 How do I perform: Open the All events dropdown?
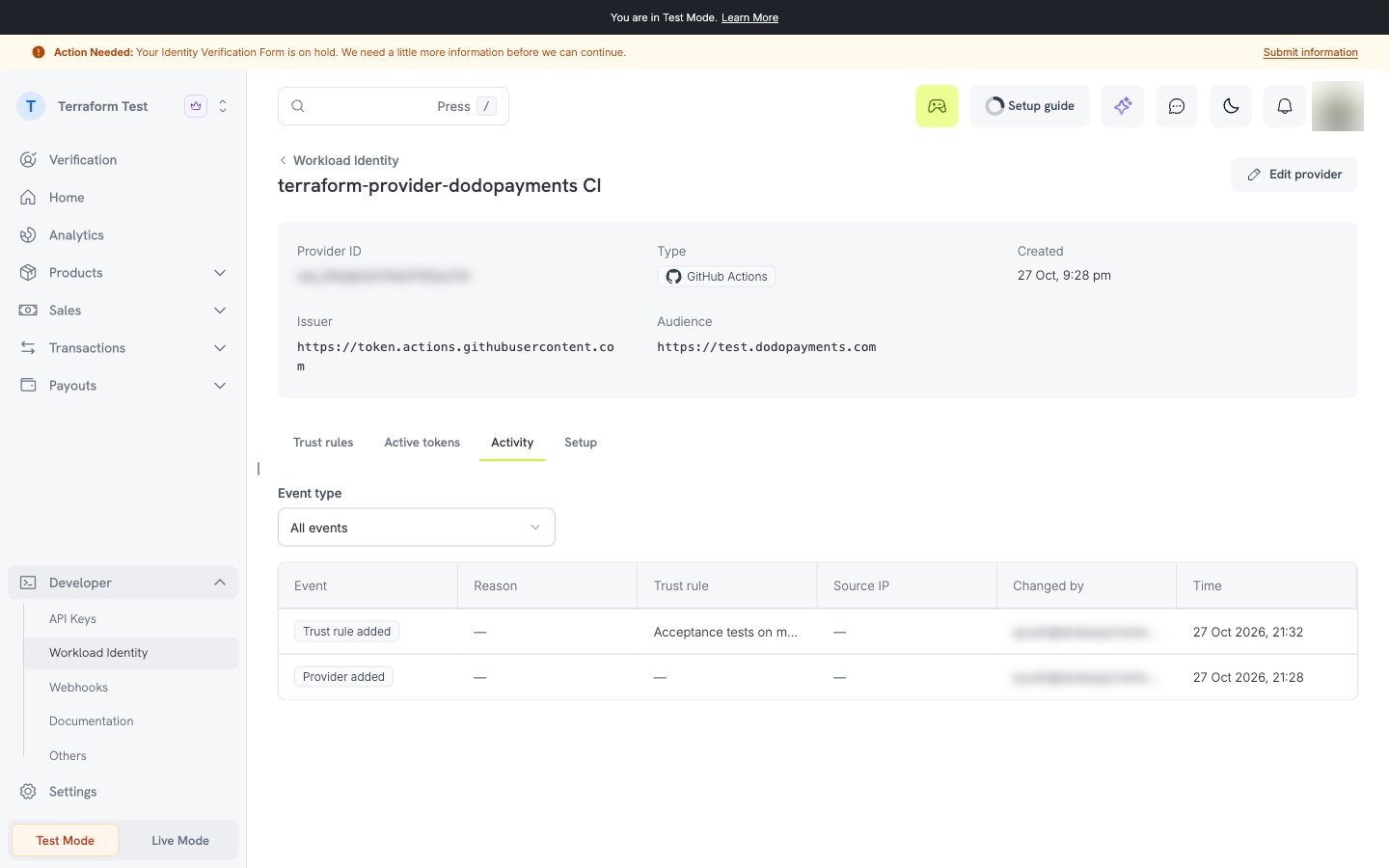417,528
